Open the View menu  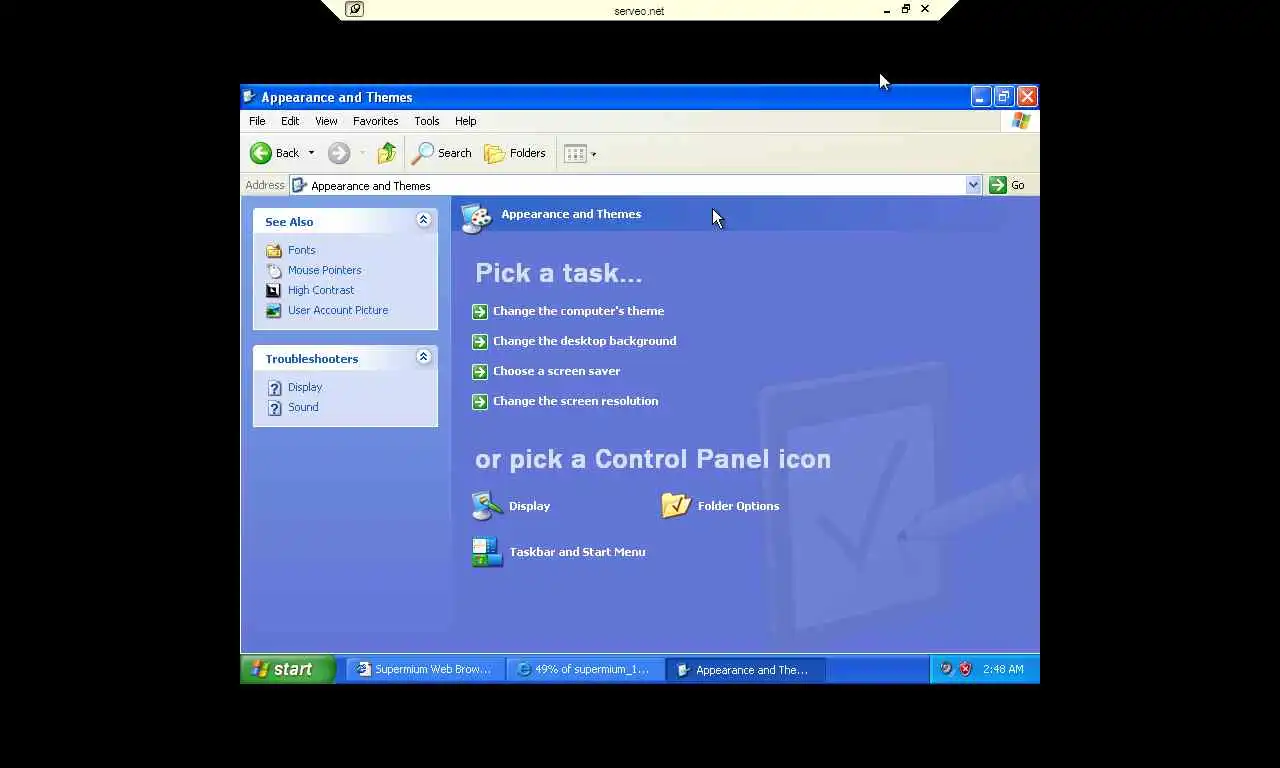point(326,121)
